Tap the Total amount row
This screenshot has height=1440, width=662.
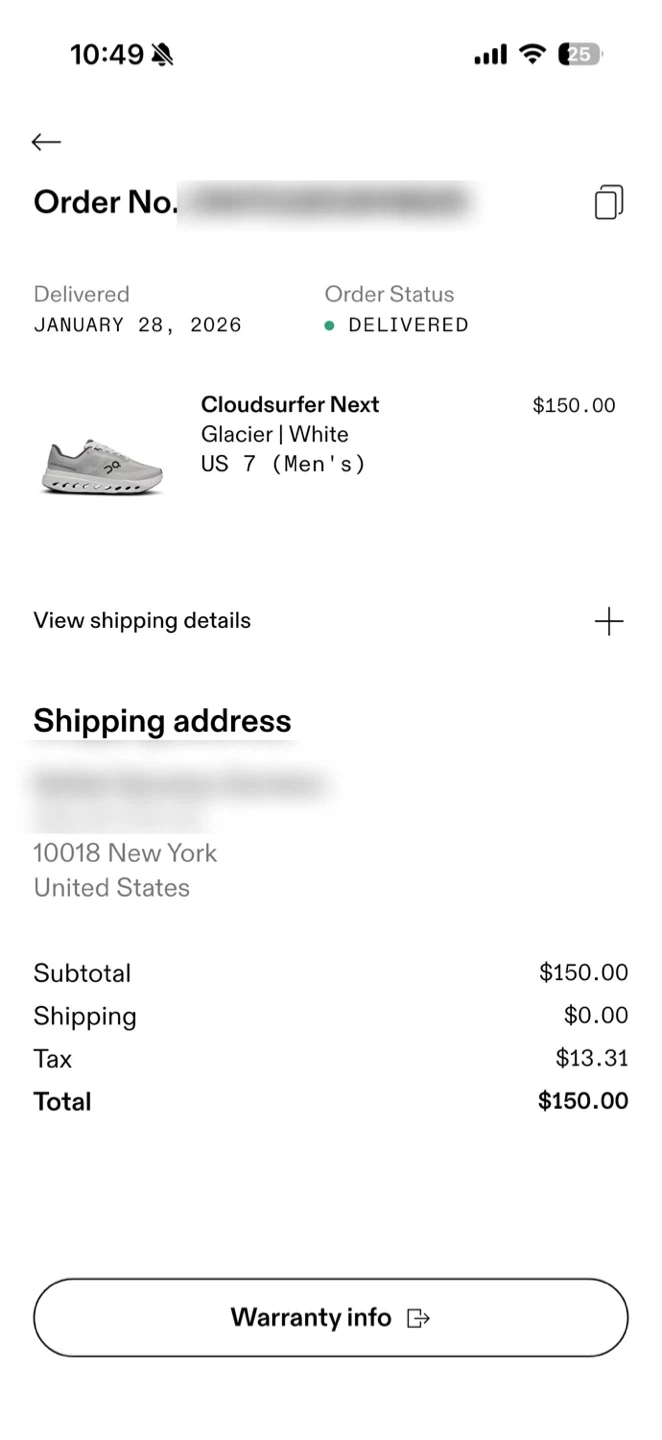330,1102
